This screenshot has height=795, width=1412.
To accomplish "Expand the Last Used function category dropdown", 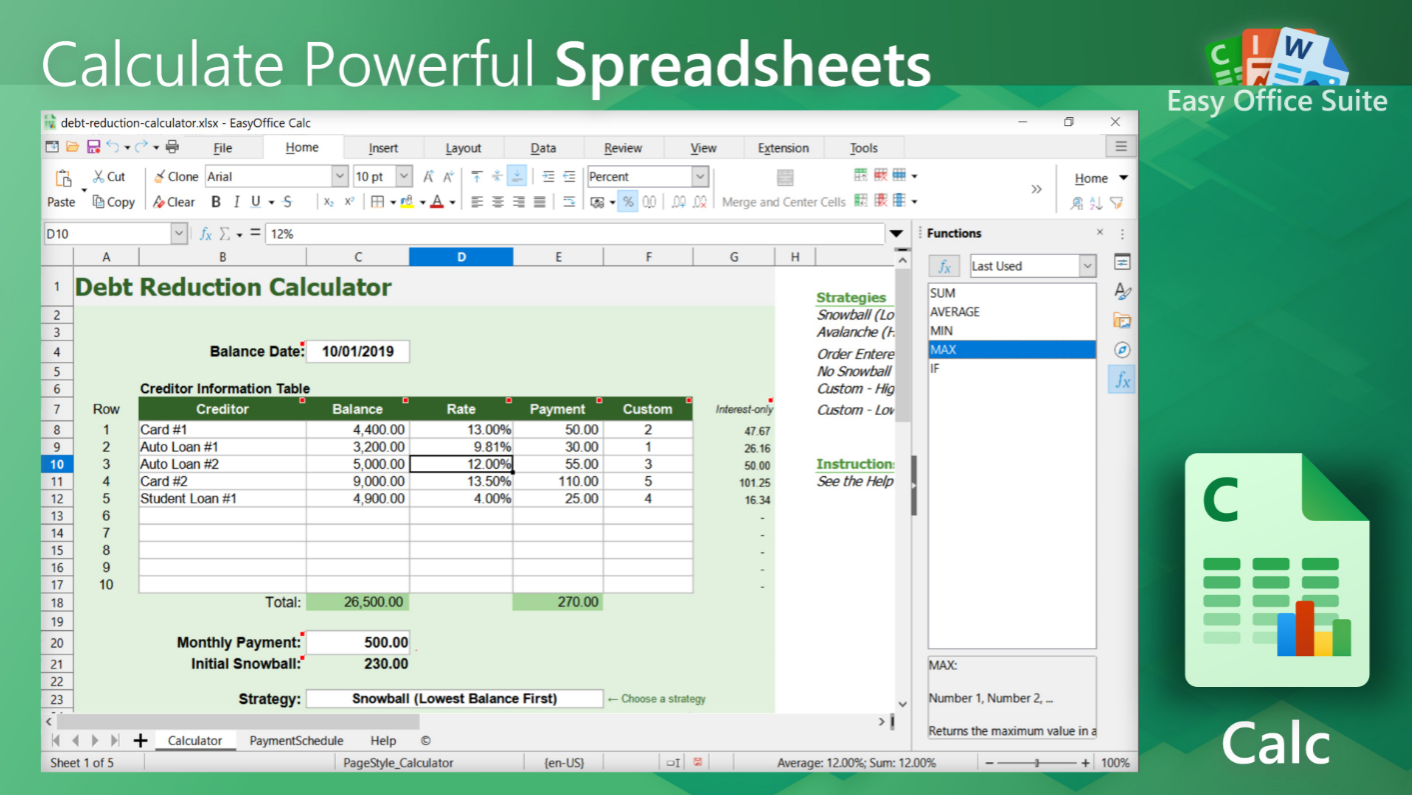I will (x=1087, y=266).
